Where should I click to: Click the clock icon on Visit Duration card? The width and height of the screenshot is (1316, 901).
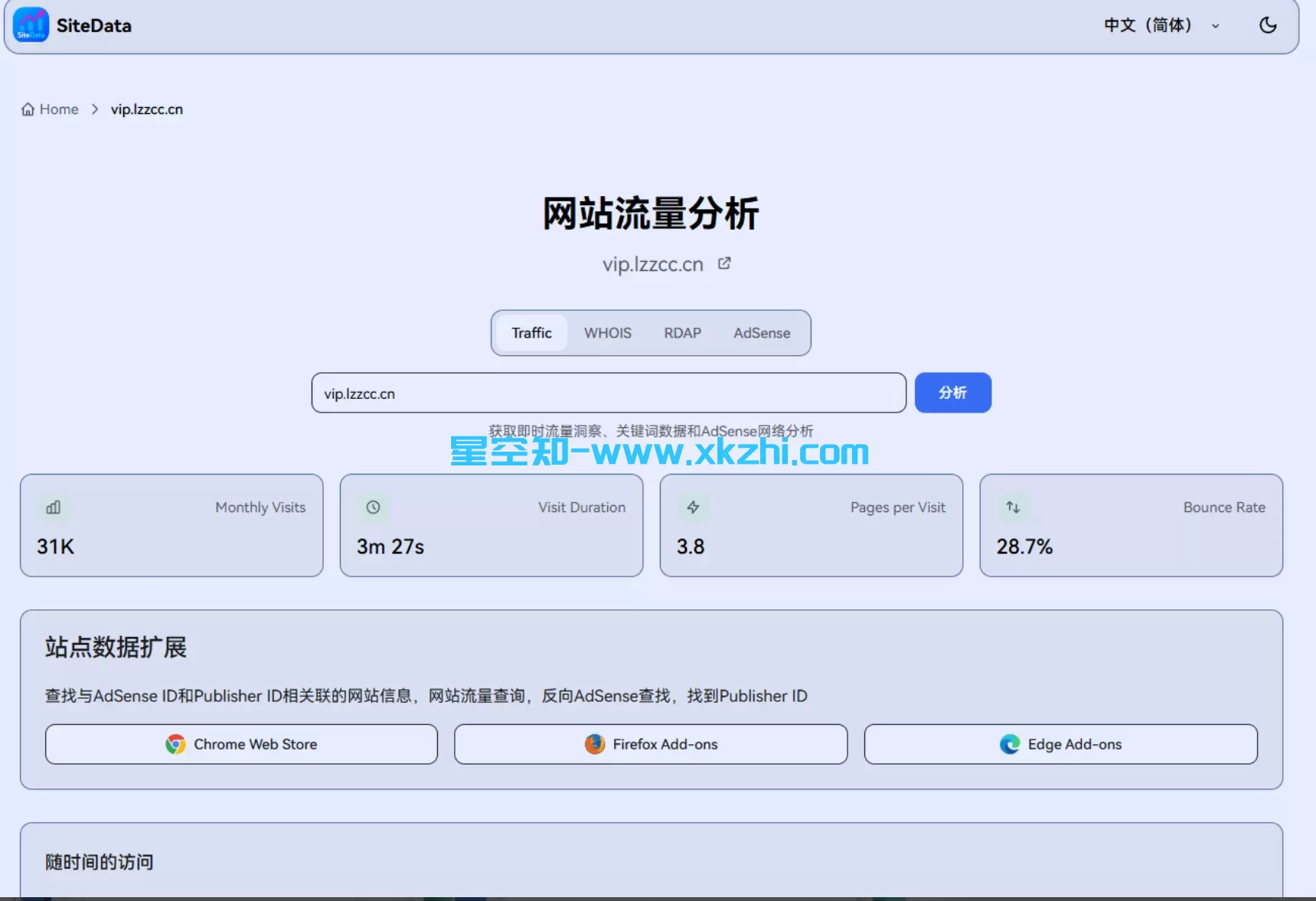(373, 507)
